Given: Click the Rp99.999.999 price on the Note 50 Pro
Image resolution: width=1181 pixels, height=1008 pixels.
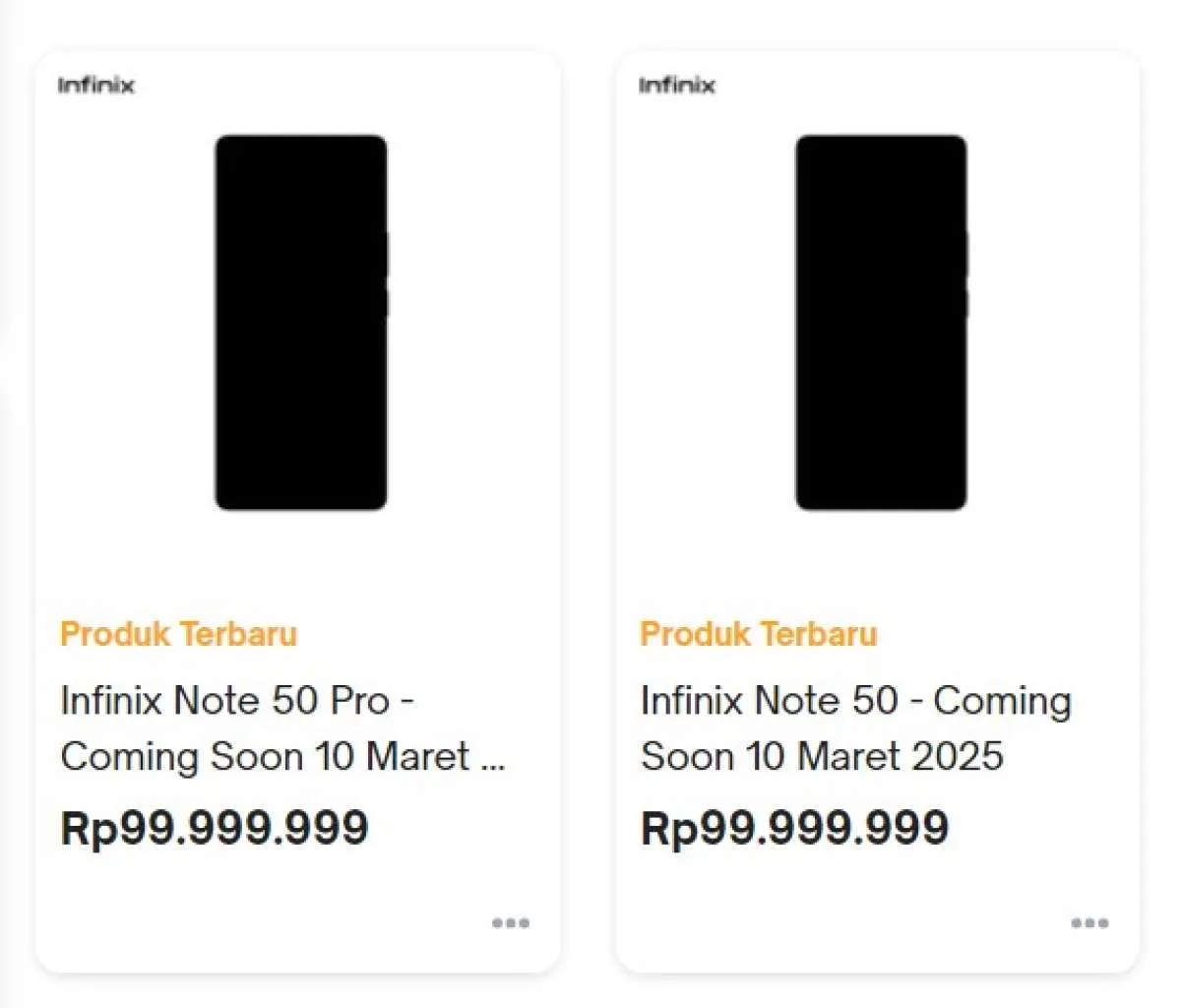Looking at the screenshot, I should coord(215,827).
